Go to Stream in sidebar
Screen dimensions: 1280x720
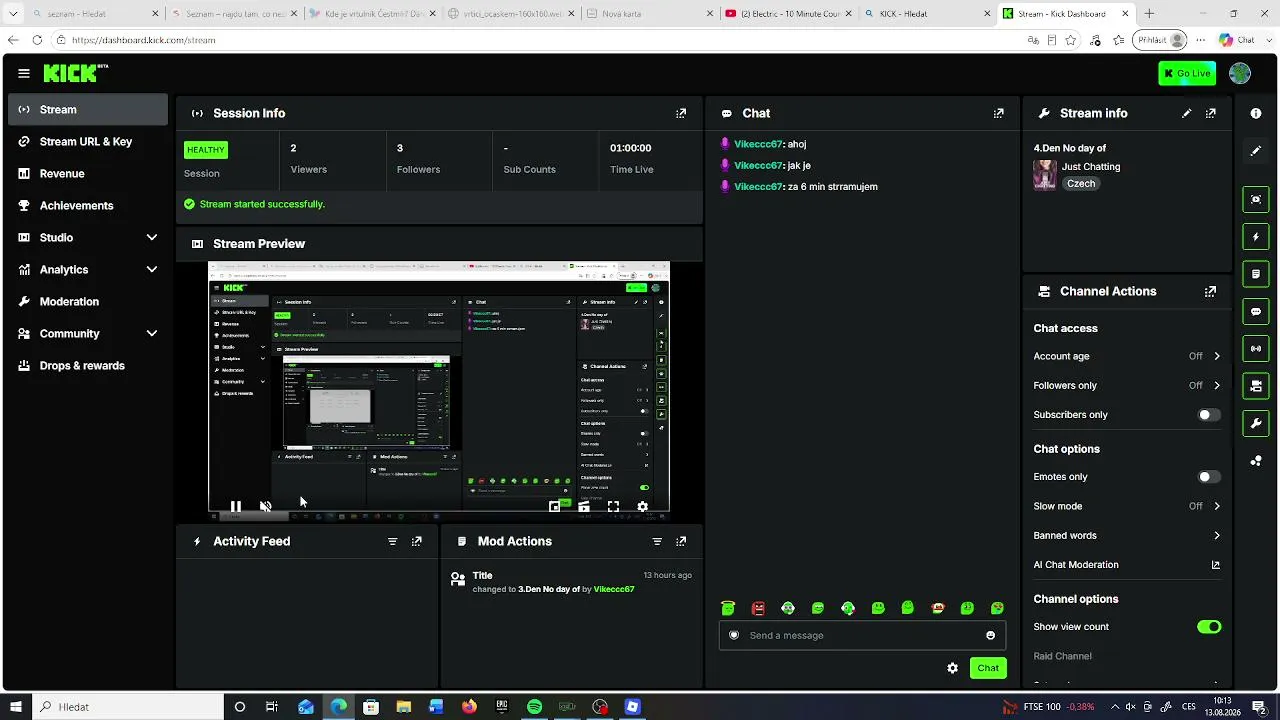coord(88,110)
